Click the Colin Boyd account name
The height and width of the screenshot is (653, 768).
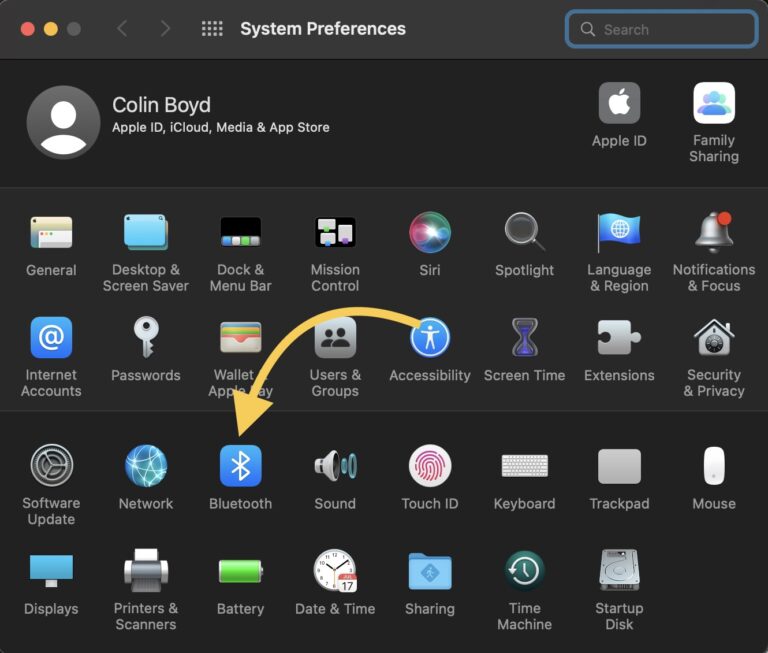[161, 105]
